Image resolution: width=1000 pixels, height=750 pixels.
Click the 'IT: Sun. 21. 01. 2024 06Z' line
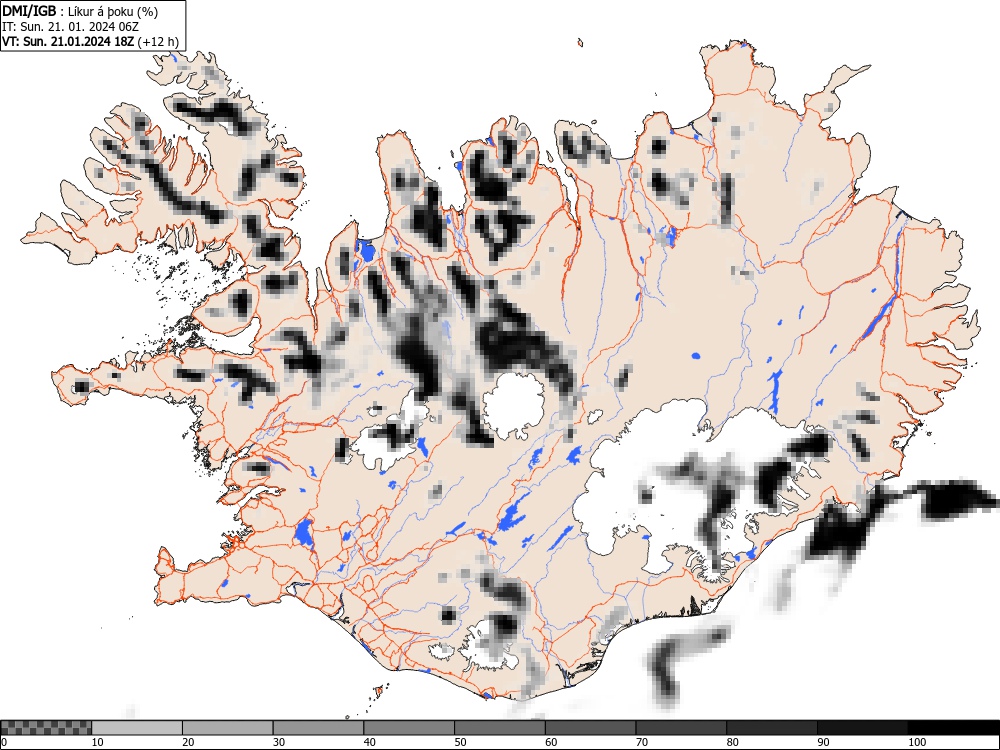coord(70,27)
